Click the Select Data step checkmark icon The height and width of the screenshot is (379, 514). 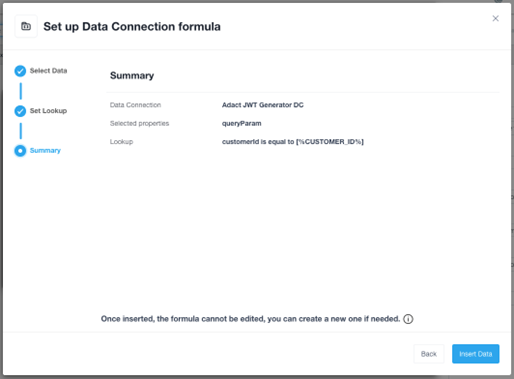(x=20, y=71)
